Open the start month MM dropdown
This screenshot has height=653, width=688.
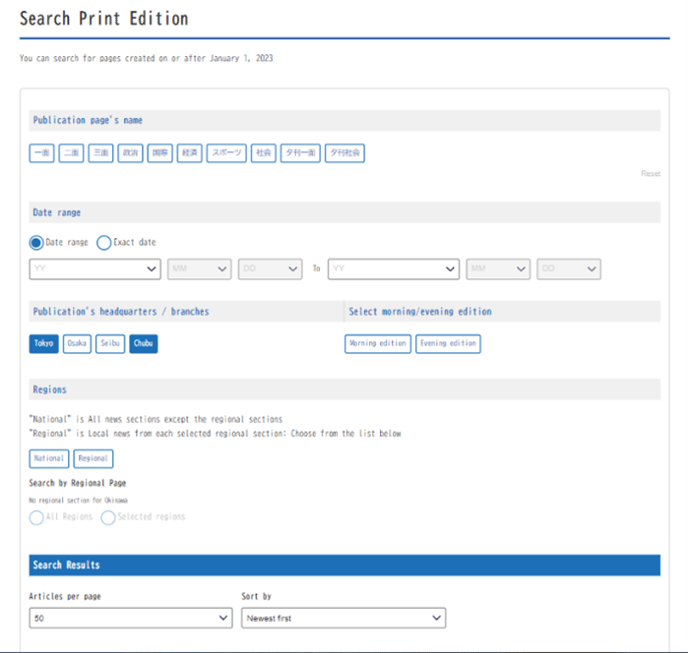[x=200, y=269]
